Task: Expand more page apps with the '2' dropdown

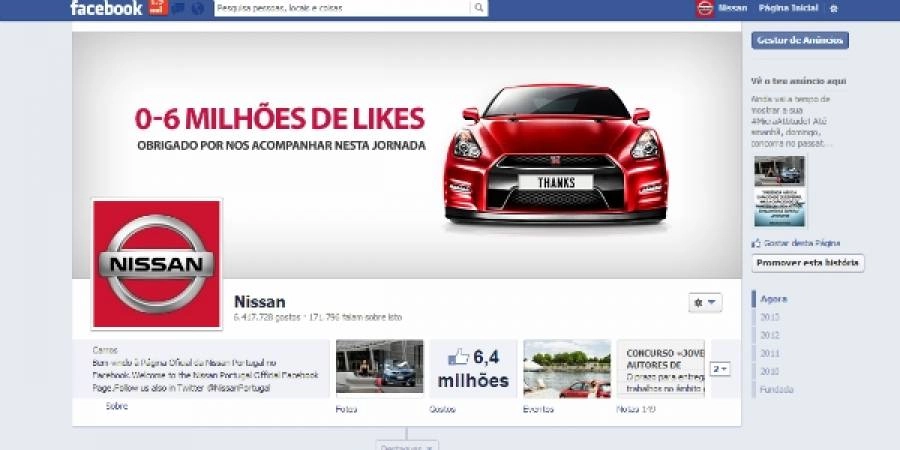Action: [720, 370]
